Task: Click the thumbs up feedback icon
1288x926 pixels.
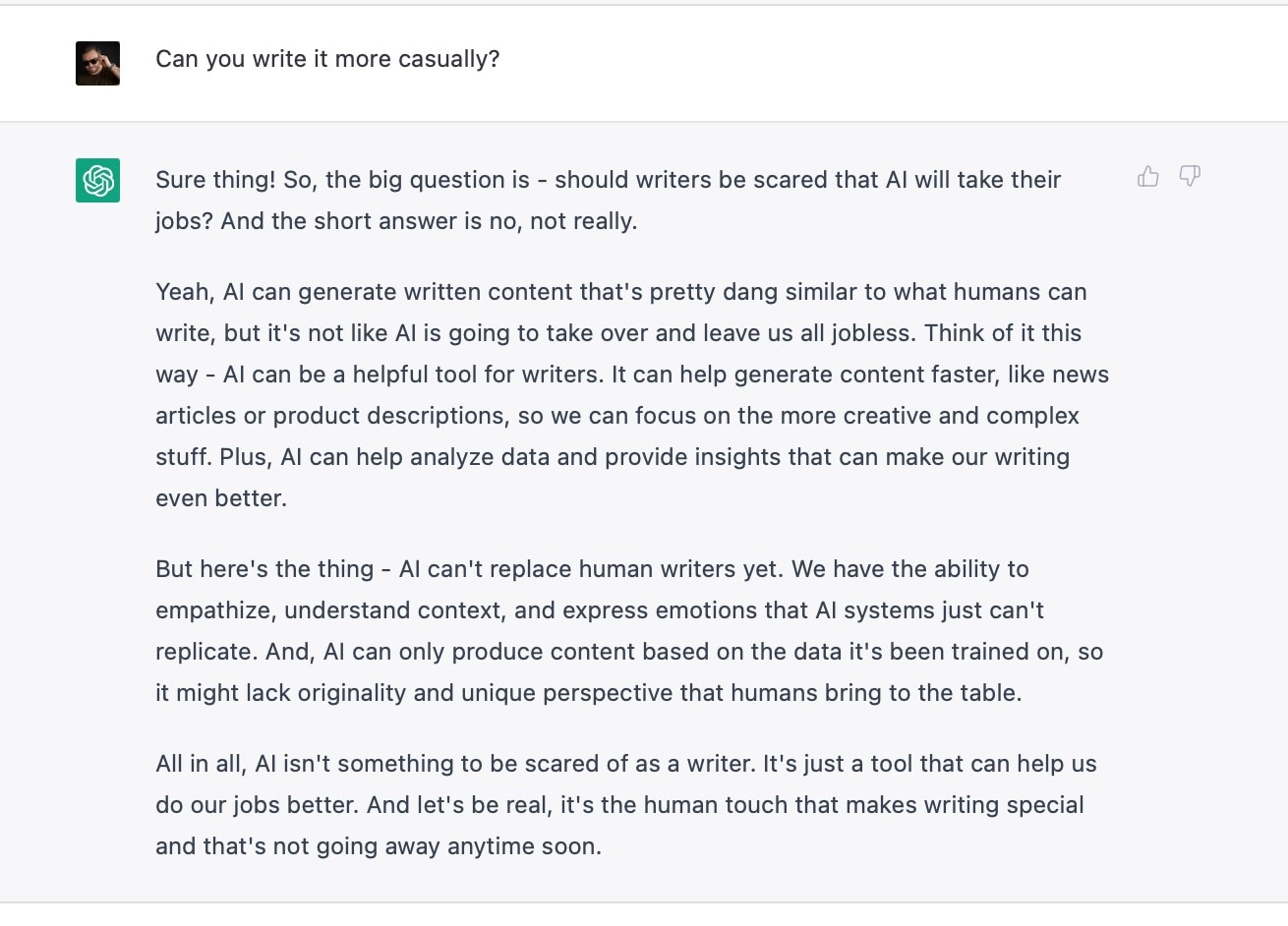Action: click(1147, 177)
